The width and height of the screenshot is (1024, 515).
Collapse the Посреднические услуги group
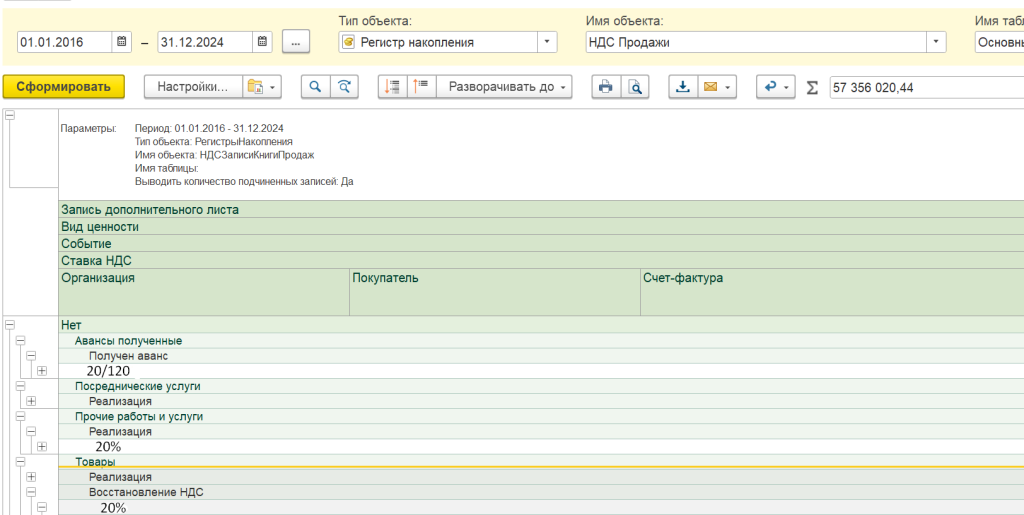(20, 386)
